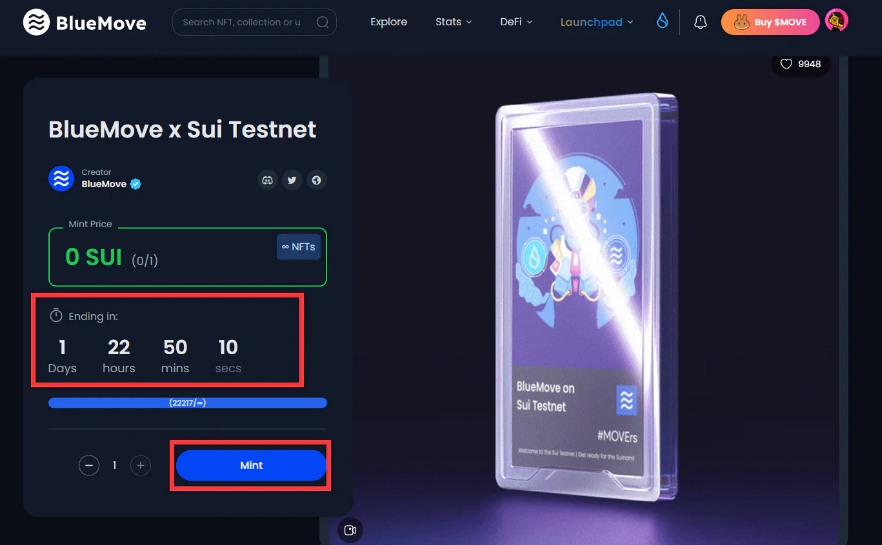Click the BlueMove logo in header

[84, 22]
